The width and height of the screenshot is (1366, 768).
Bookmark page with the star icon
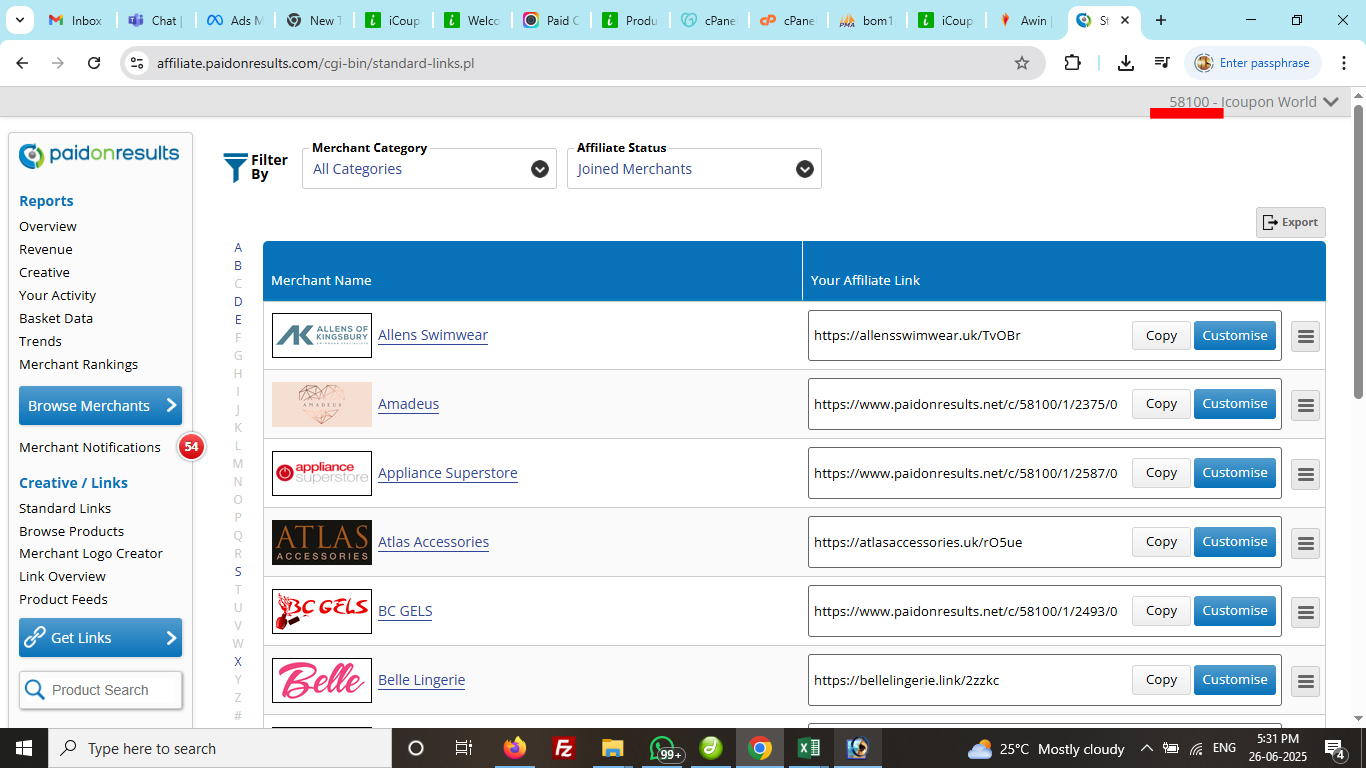pos(1021,63)
